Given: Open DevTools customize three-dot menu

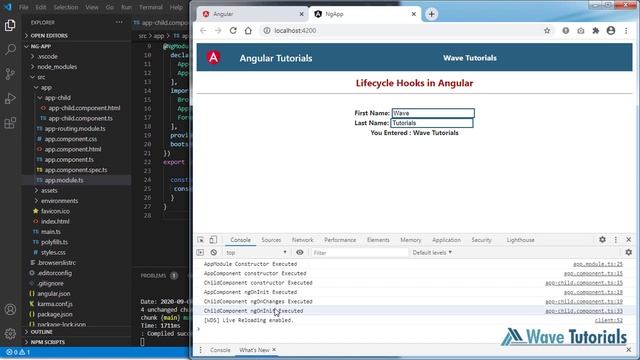Looking at the screenshot, I should (616, 240).
